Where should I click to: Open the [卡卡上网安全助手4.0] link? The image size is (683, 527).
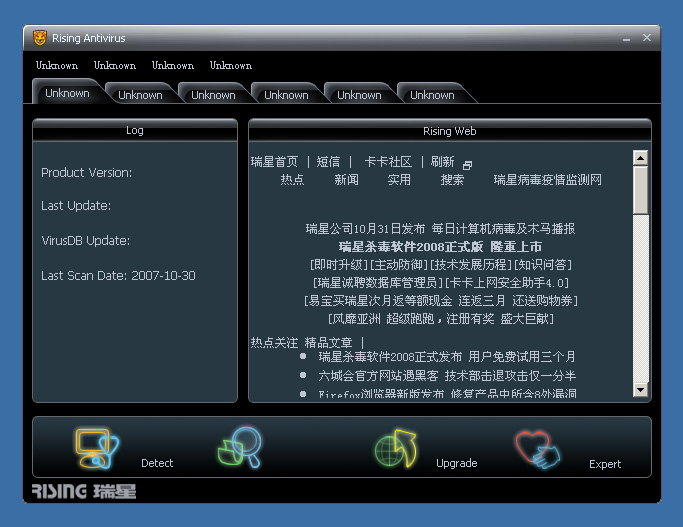[x=507, y=283]
